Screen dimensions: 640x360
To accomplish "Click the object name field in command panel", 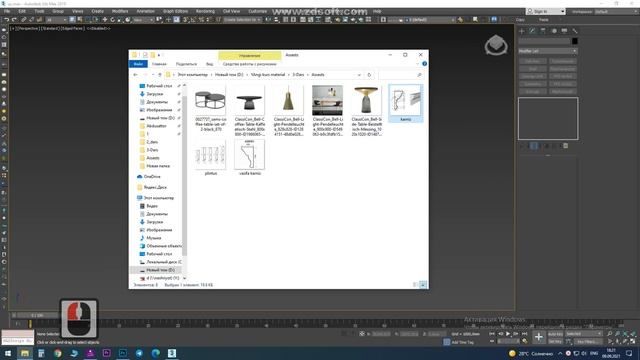I will pyautogui.click(x=544, y=41).
